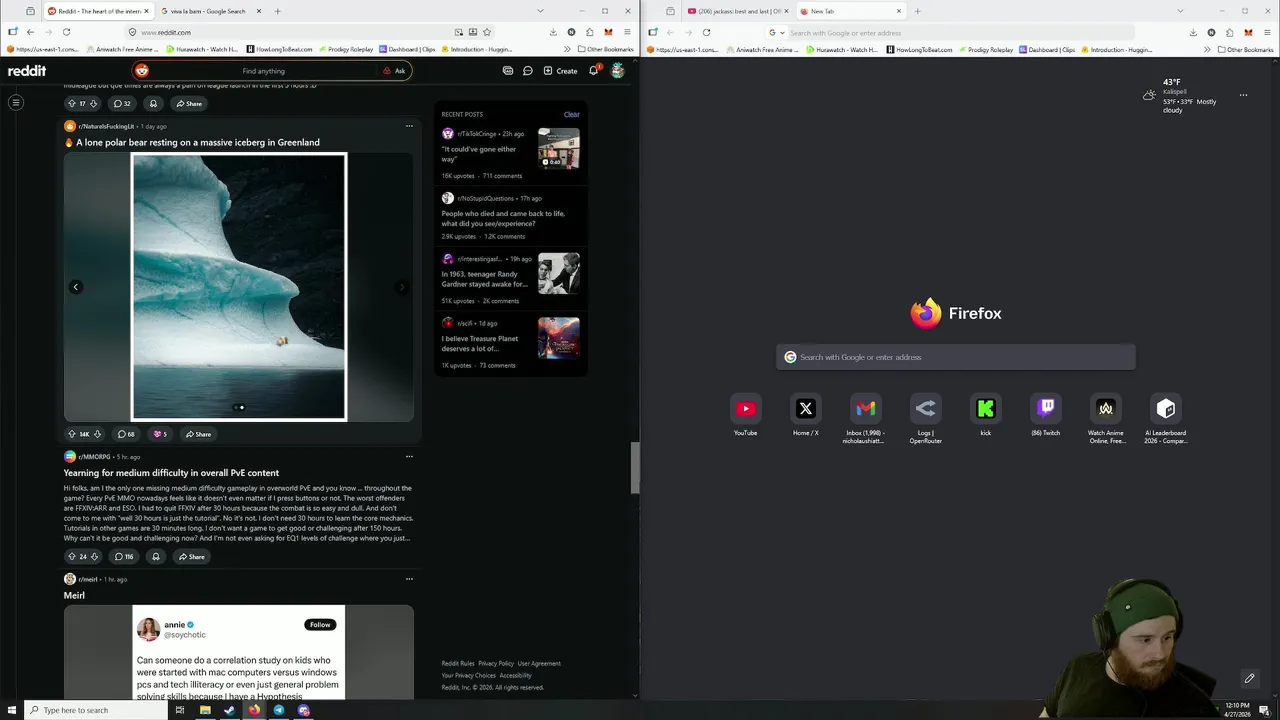This screenshot has height=720, width=1280.
Task: Open the Reddit advertise icon beside chat
Action: click(508, 71)
